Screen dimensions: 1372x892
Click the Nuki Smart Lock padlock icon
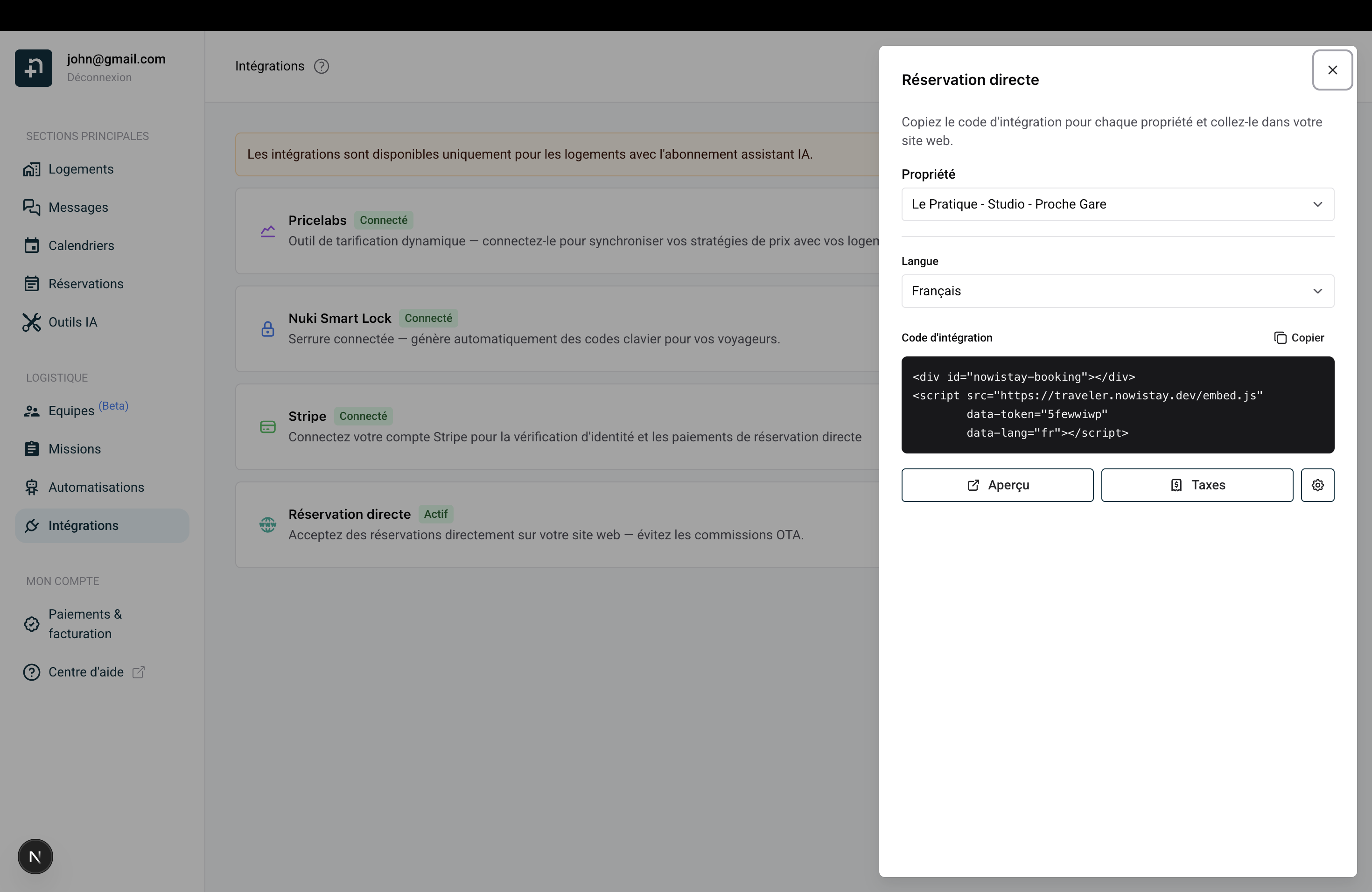tap(267, 329)
